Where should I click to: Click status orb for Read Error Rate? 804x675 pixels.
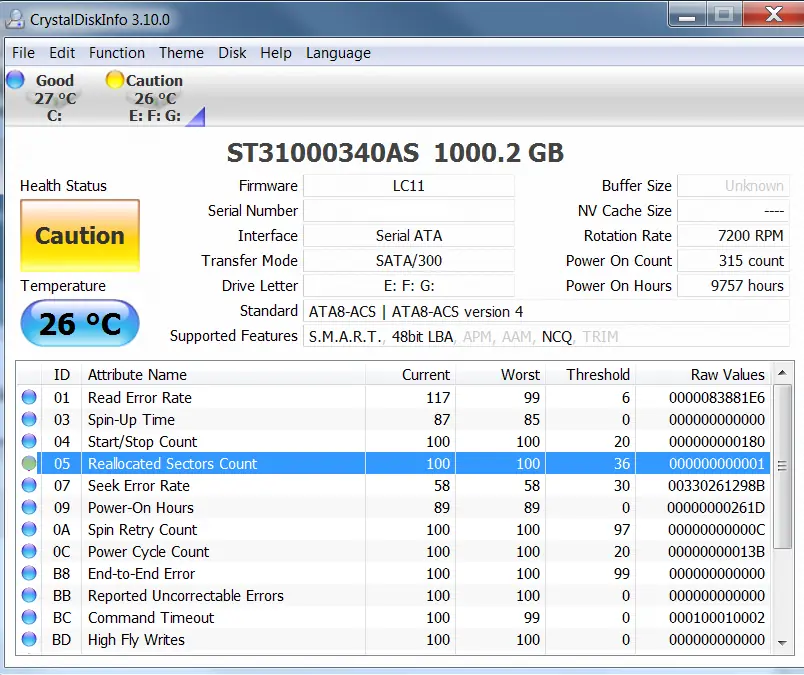(29, 398)
